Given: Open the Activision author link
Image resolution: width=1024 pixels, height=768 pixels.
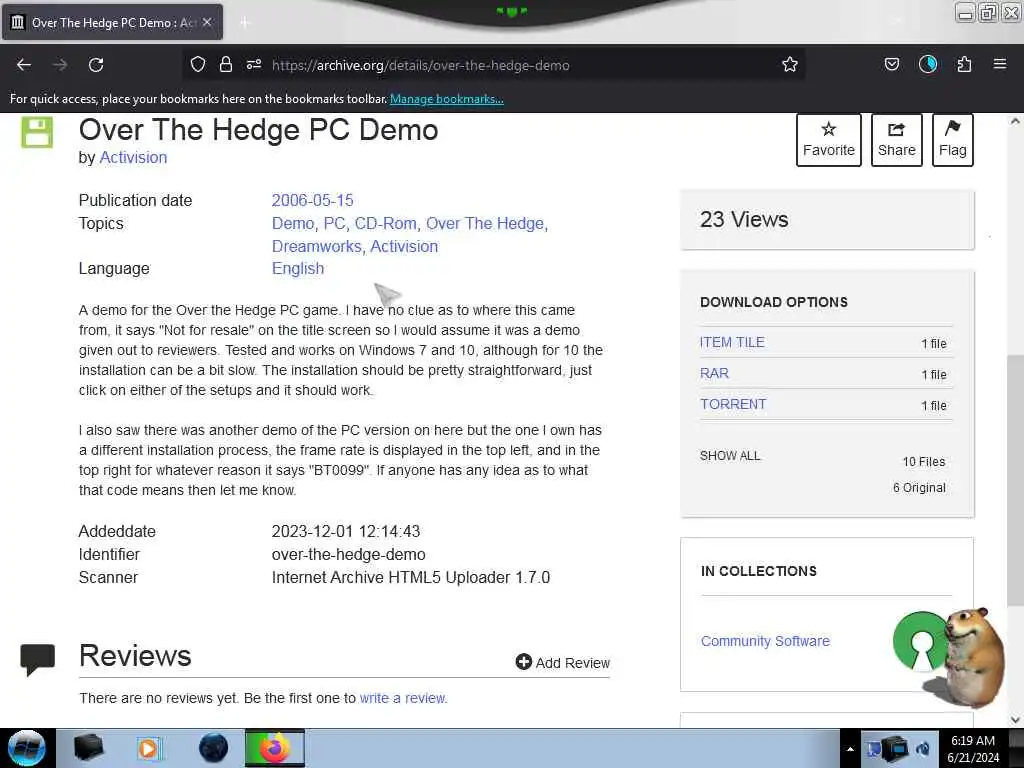Looking at the screenshot, I should [133, 157].
